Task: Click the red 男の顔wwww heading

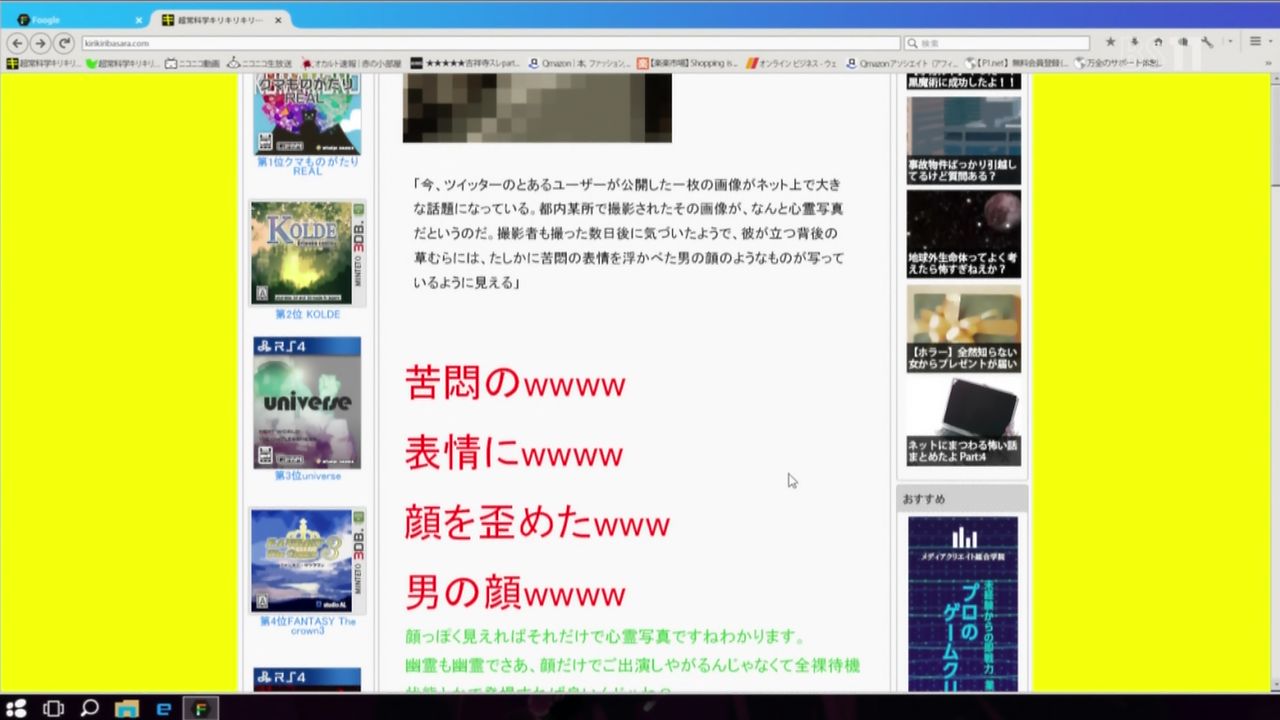Action: tap(515, 593)
